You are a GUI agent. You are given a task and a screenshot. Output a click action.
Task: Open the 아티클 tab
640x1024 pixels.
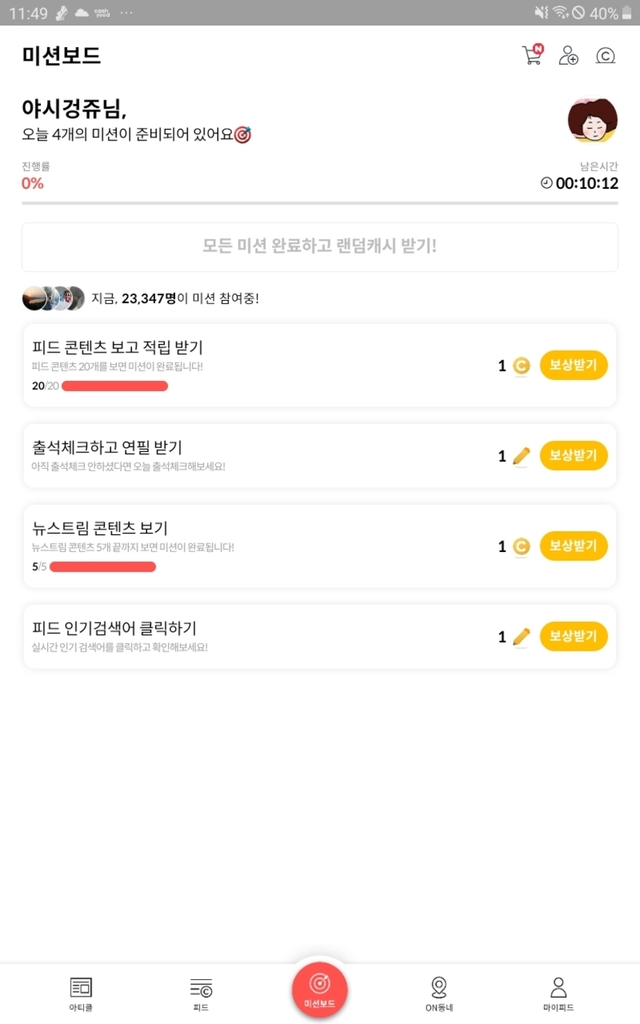[81, 993]
